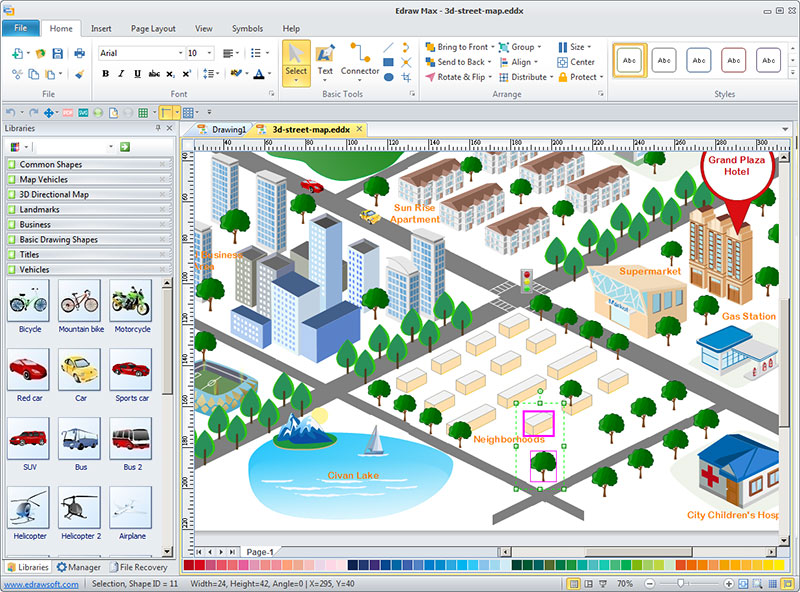800x592 pixels.
Task: Toggle italic text formatting
Action: click(x=121, y=74)
